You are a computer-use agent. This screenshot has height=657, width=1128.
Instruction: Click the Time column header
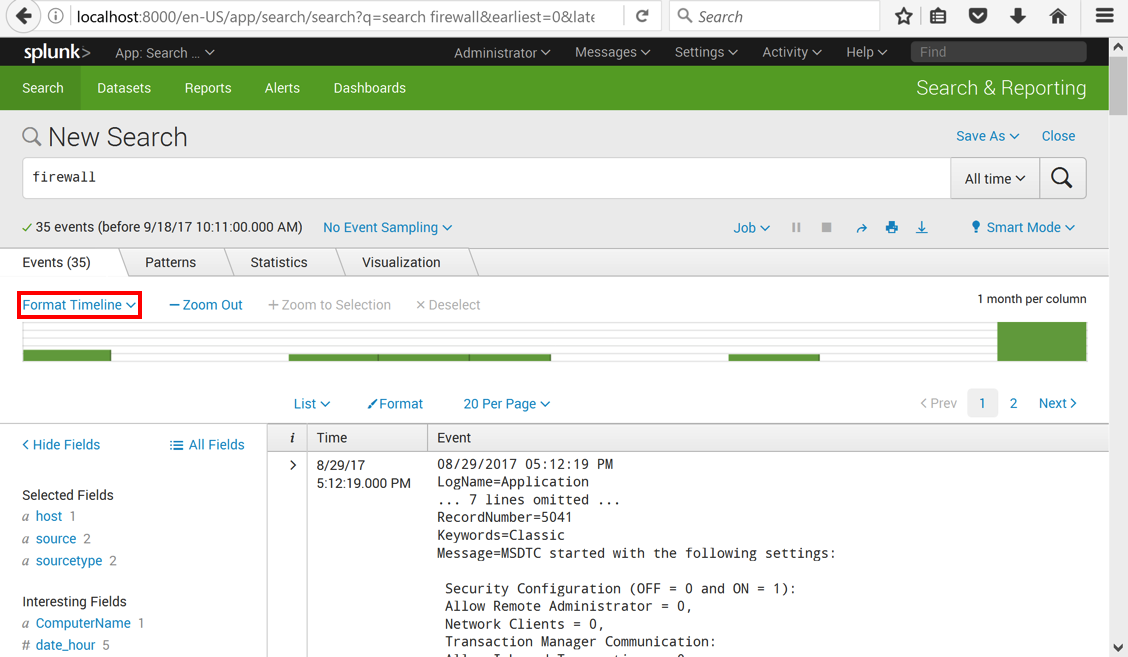tap(367, 438)
